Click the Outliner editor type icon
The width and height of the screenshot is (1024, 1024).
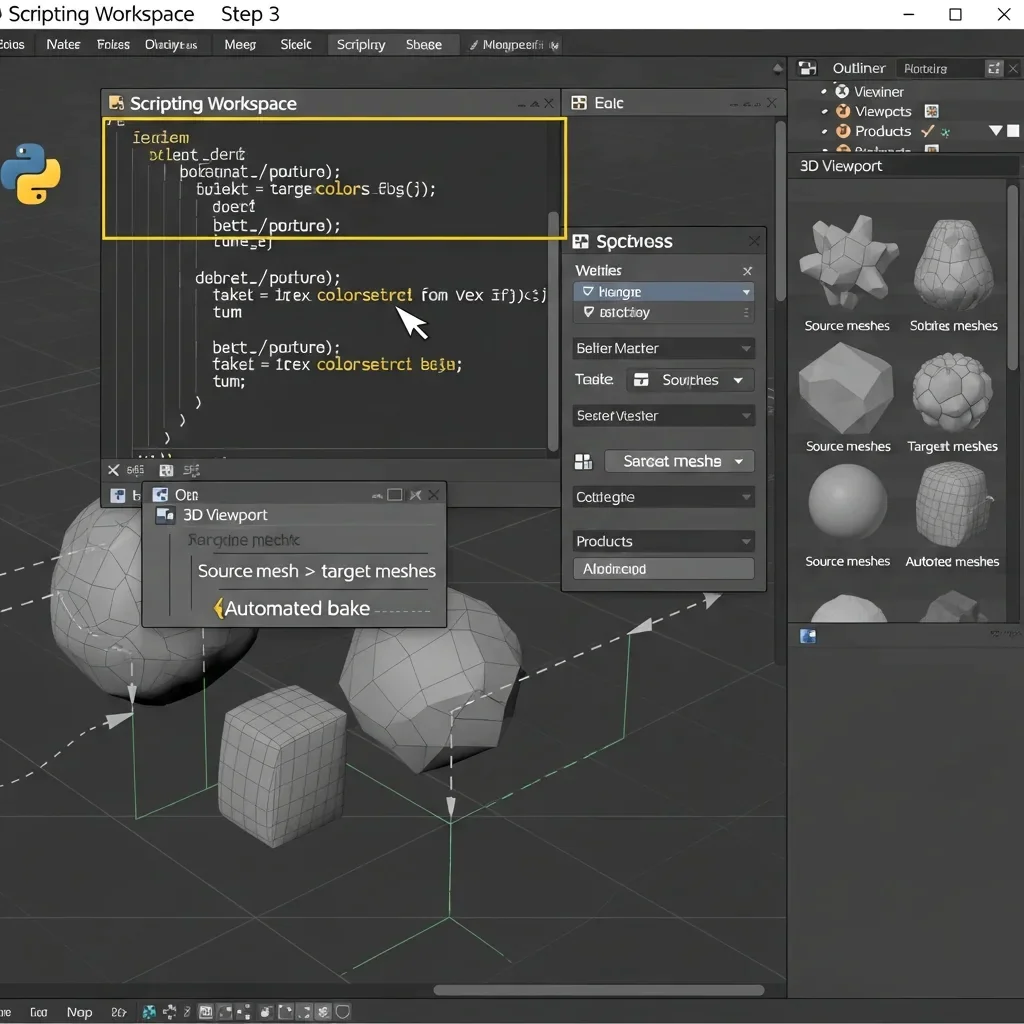click(x=808, y=68)
